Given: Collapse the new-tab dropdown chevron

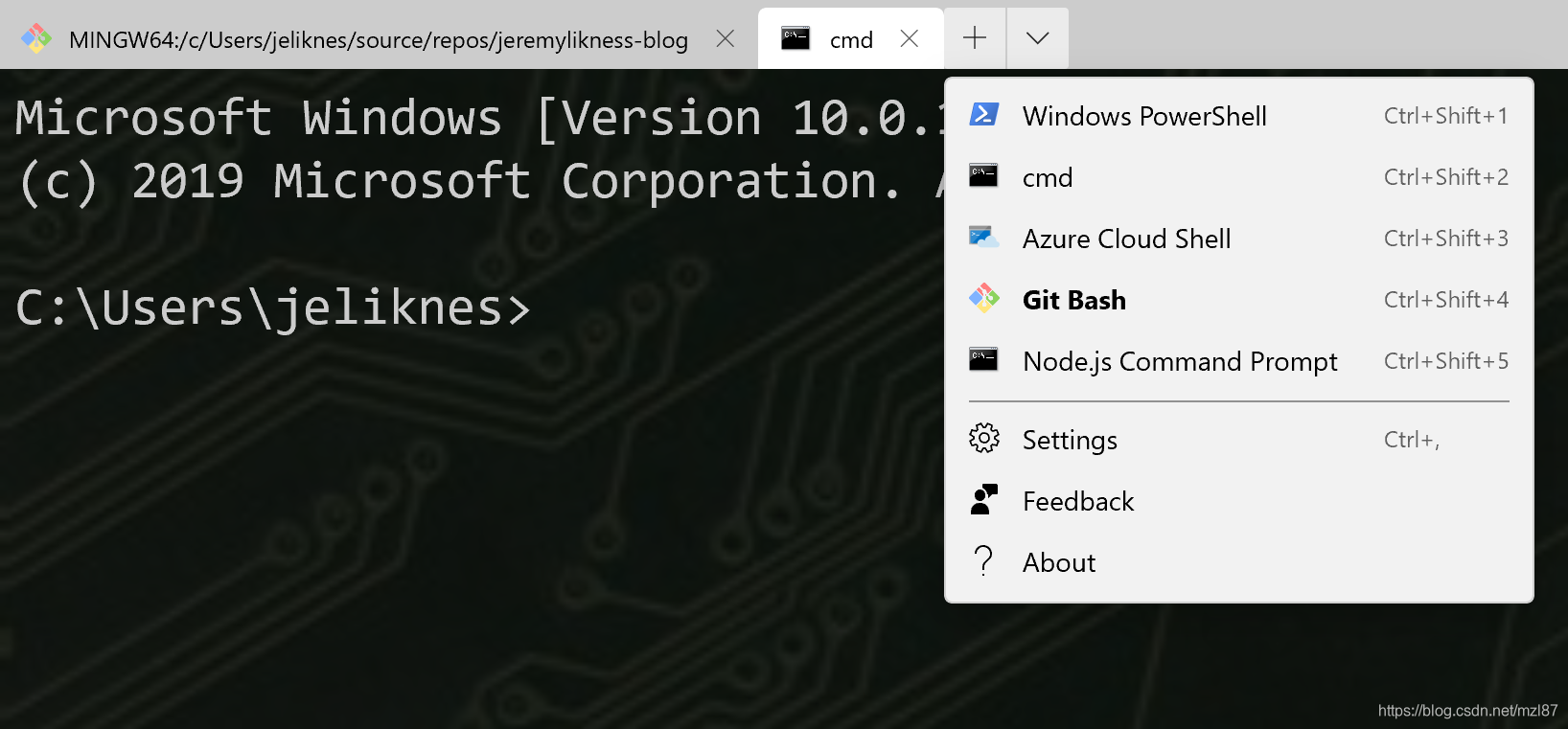Looking at the screenshot, I should [x=1037, y=38].
